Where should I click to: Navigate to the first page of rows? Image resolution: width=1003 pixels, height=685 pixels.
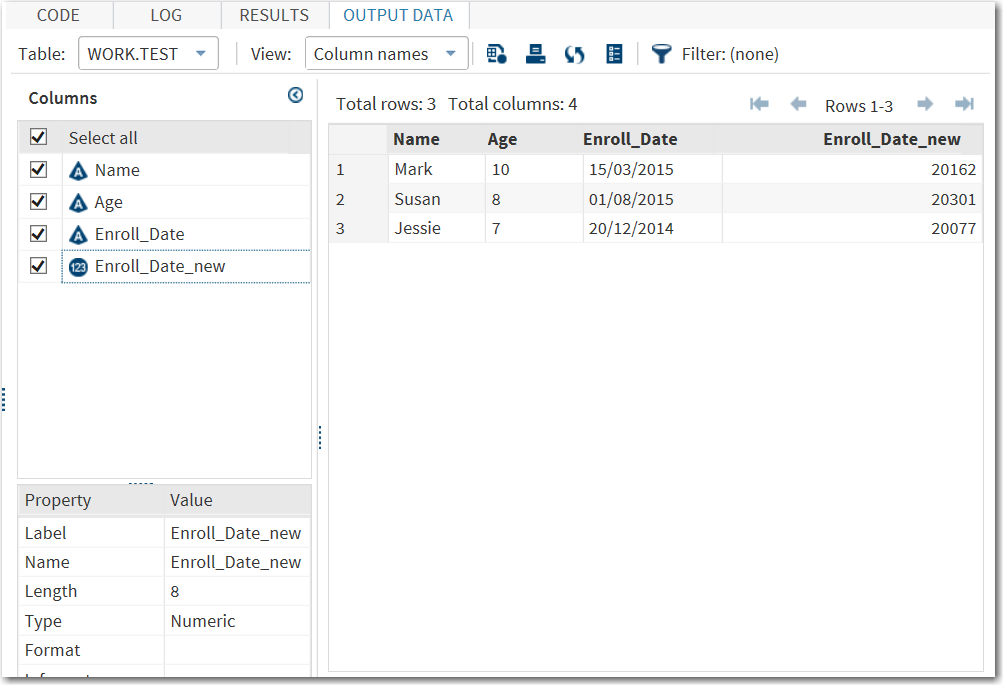tap(758, 104)
